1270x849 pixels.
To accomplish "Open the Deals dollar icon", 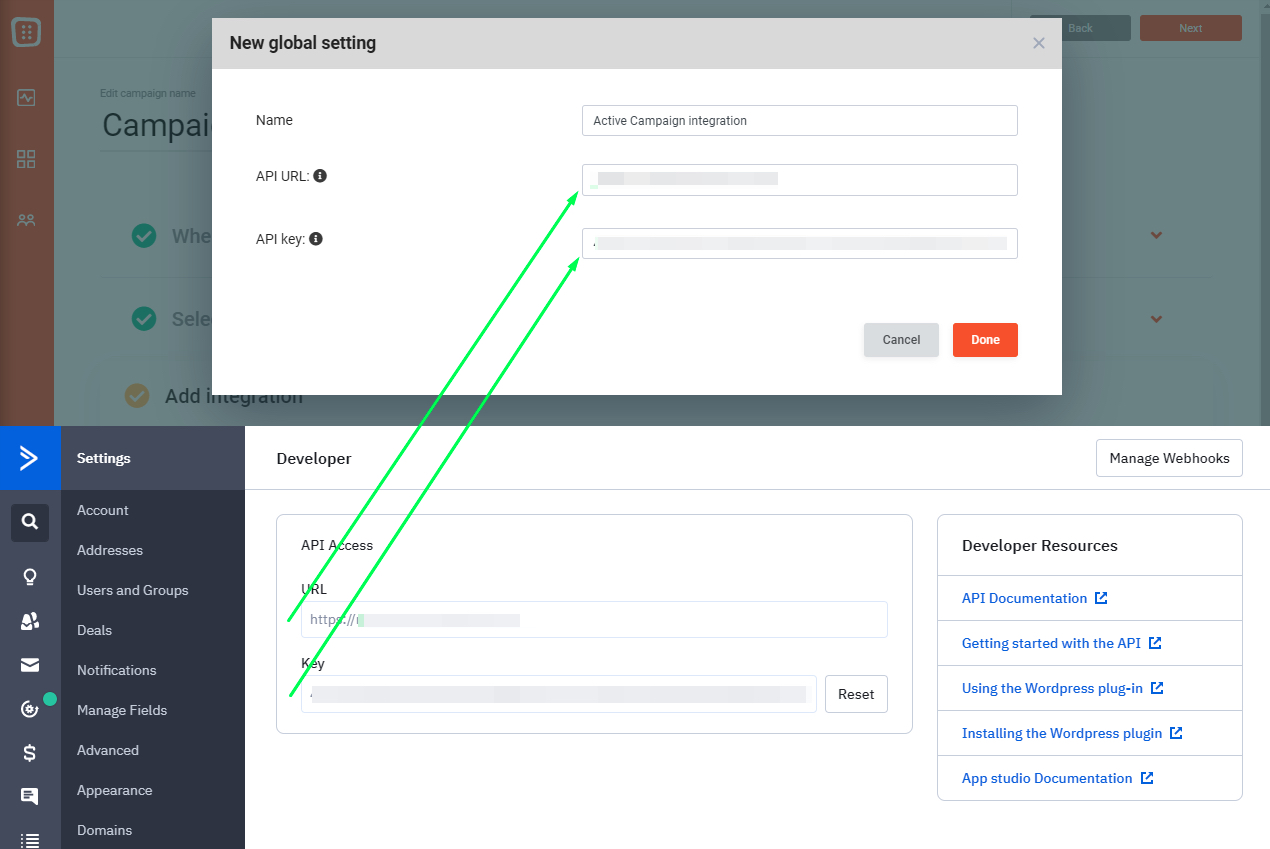I will (30, 753).
